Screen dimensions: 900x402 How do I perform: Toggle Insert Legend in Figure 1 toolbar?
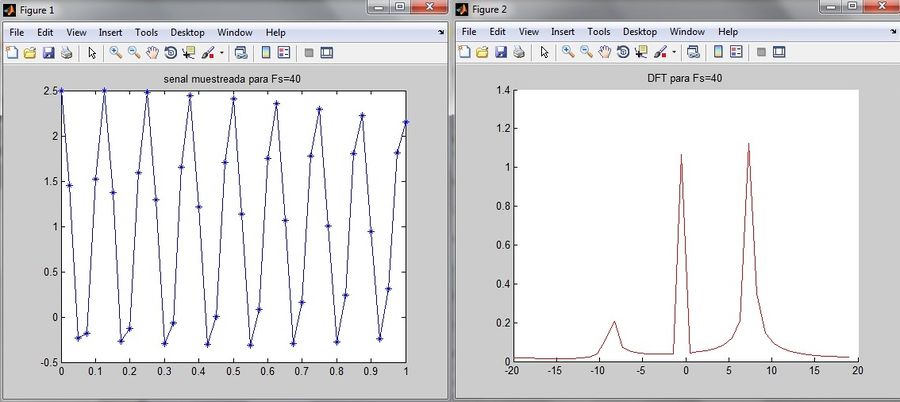click(x=283, y=52)
